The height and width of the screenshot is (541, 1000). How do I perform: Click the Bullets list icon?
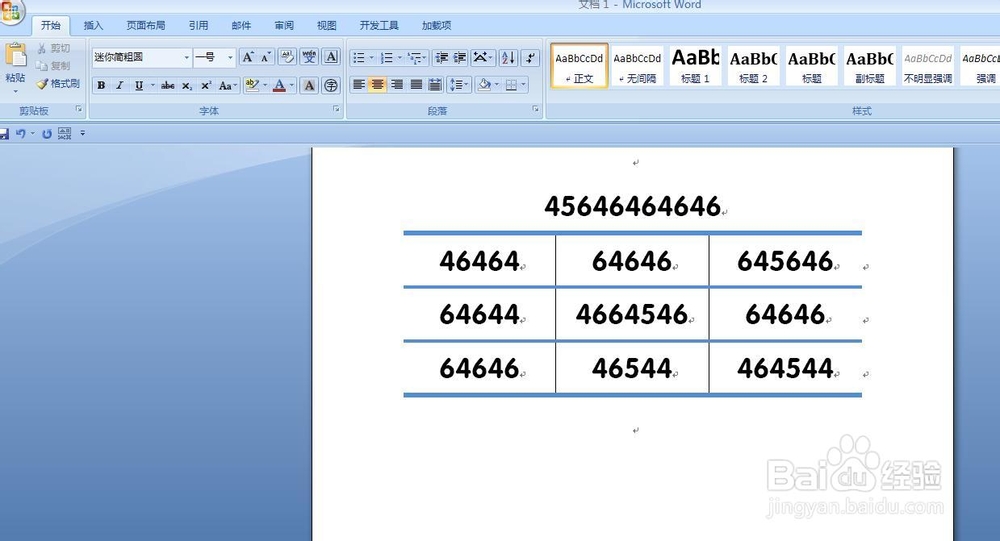point(359,58)
